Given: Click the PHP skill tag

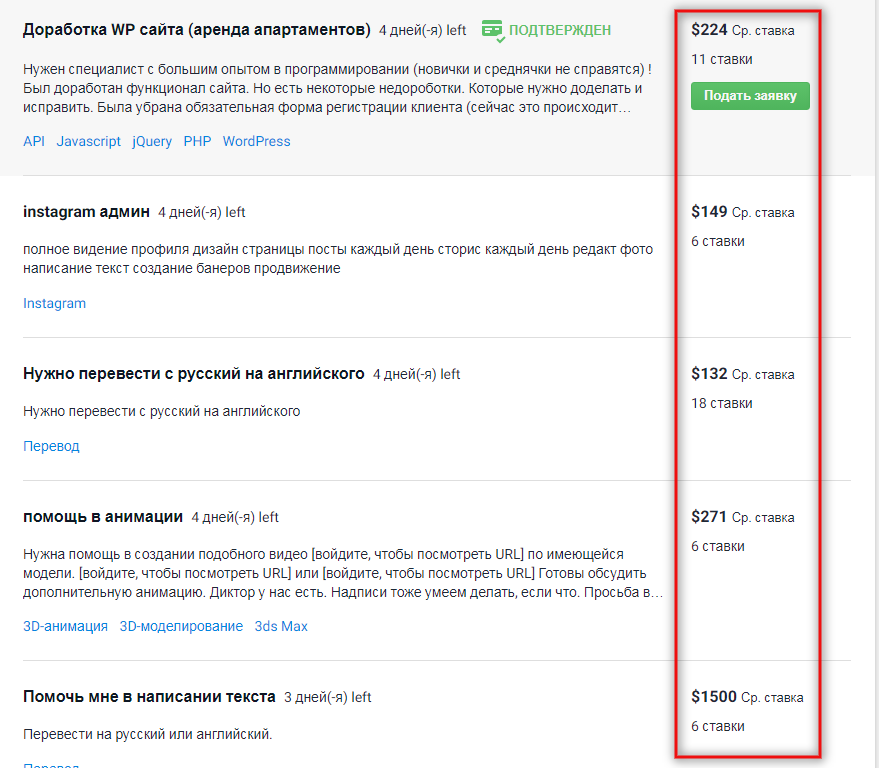Looking at the screenshot, I should [197, 141].
